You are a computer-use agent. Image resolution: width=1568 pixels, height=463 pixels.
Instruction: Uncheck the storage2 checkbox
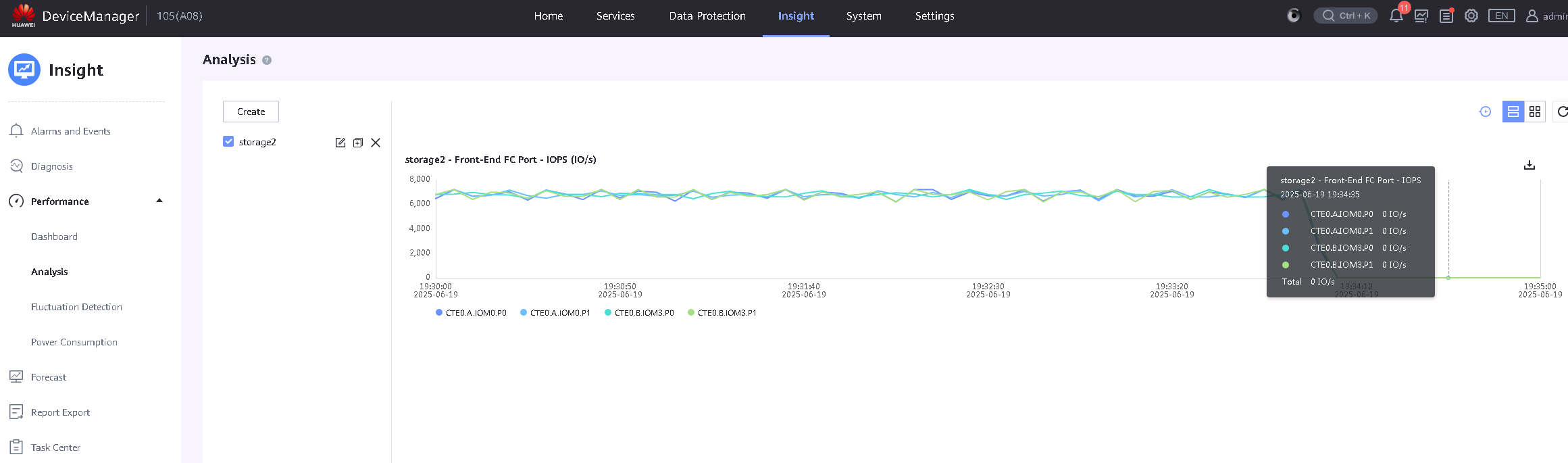click(228, 141)
